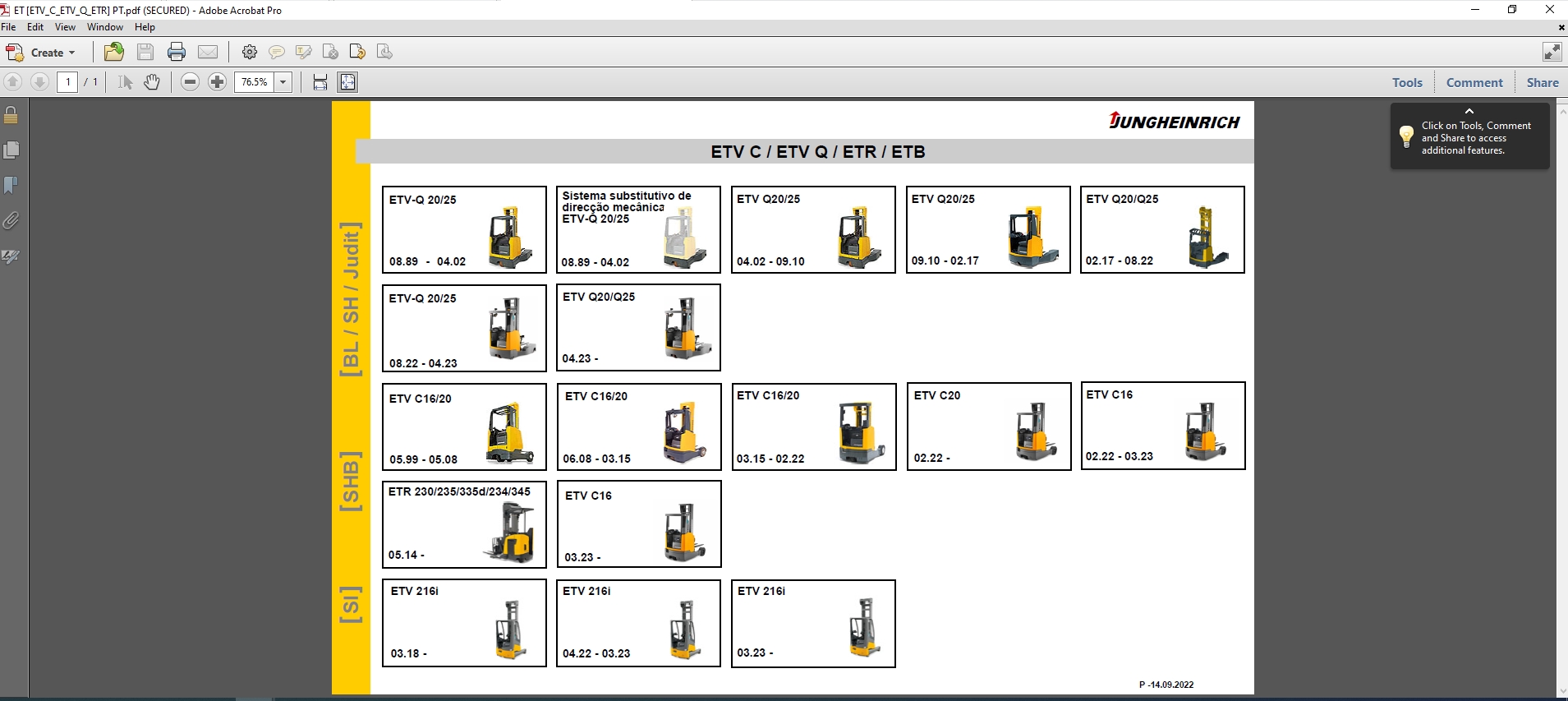Open the ETV C16/20 03.15 - 02.22 card
This screenshot has height=701, width=1568.
814,427
